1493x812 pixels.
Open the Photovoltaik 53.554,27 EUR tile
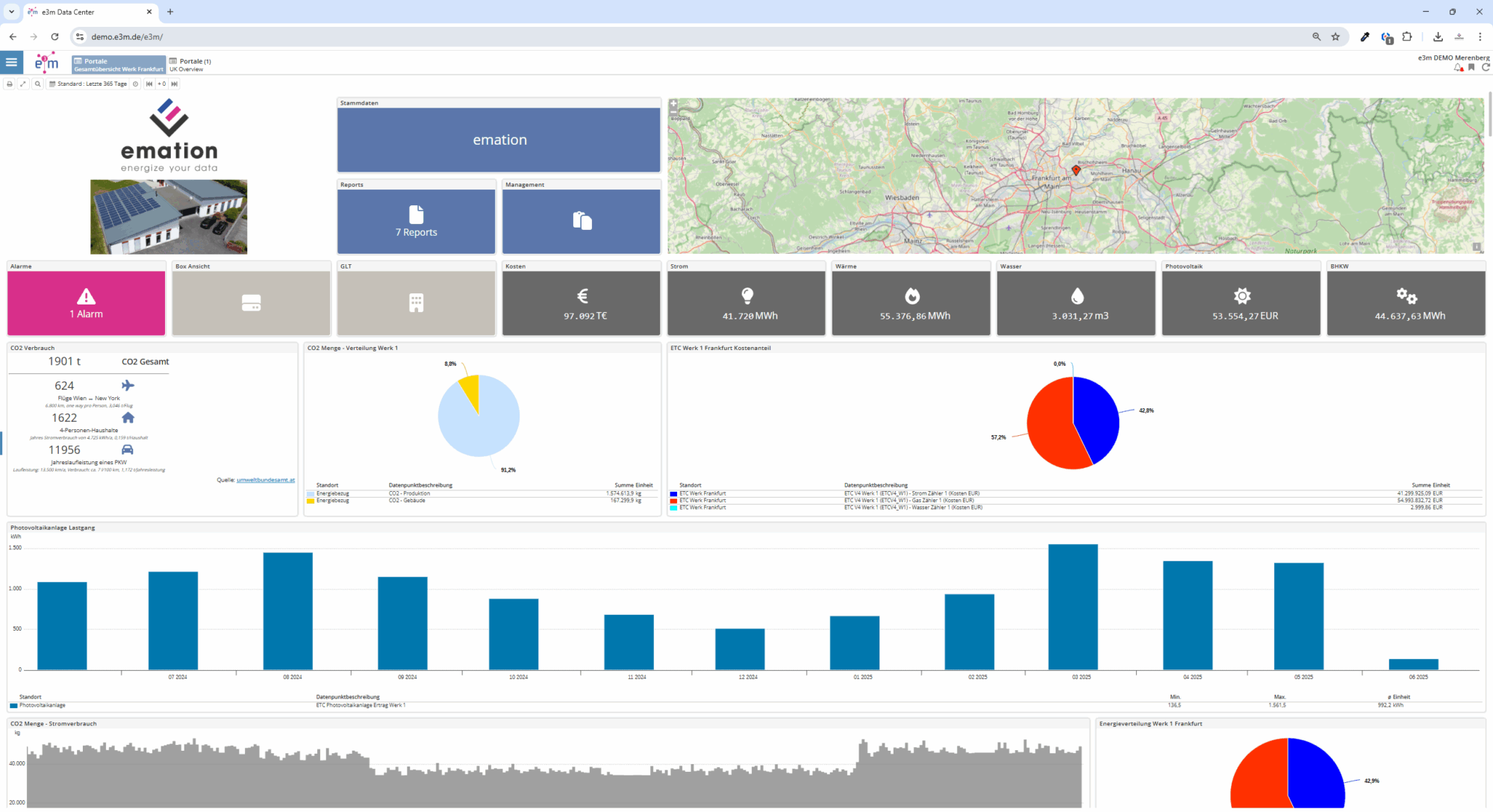pyautogui.click(x=1241, y=303)
